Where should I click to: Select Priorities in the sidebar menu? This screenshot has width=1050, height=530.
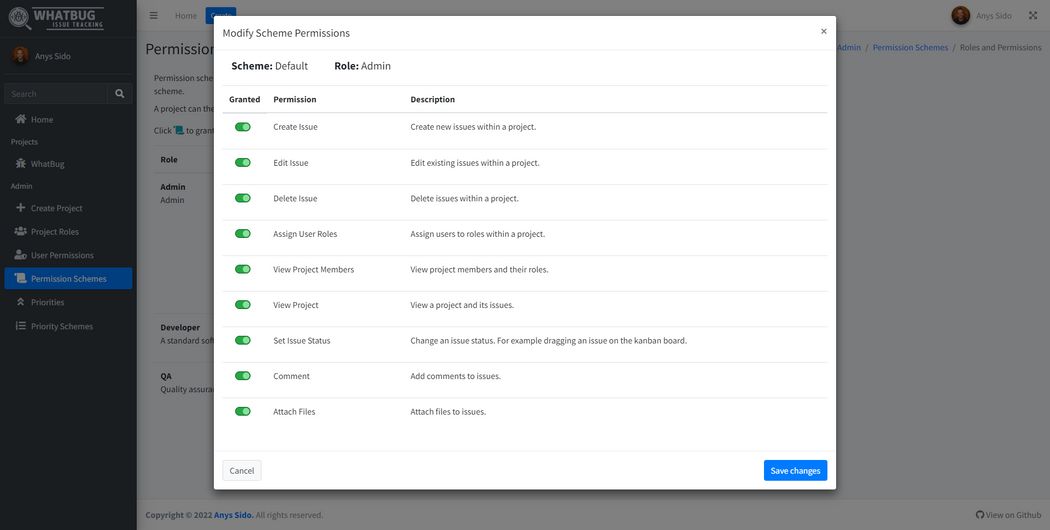47,302
